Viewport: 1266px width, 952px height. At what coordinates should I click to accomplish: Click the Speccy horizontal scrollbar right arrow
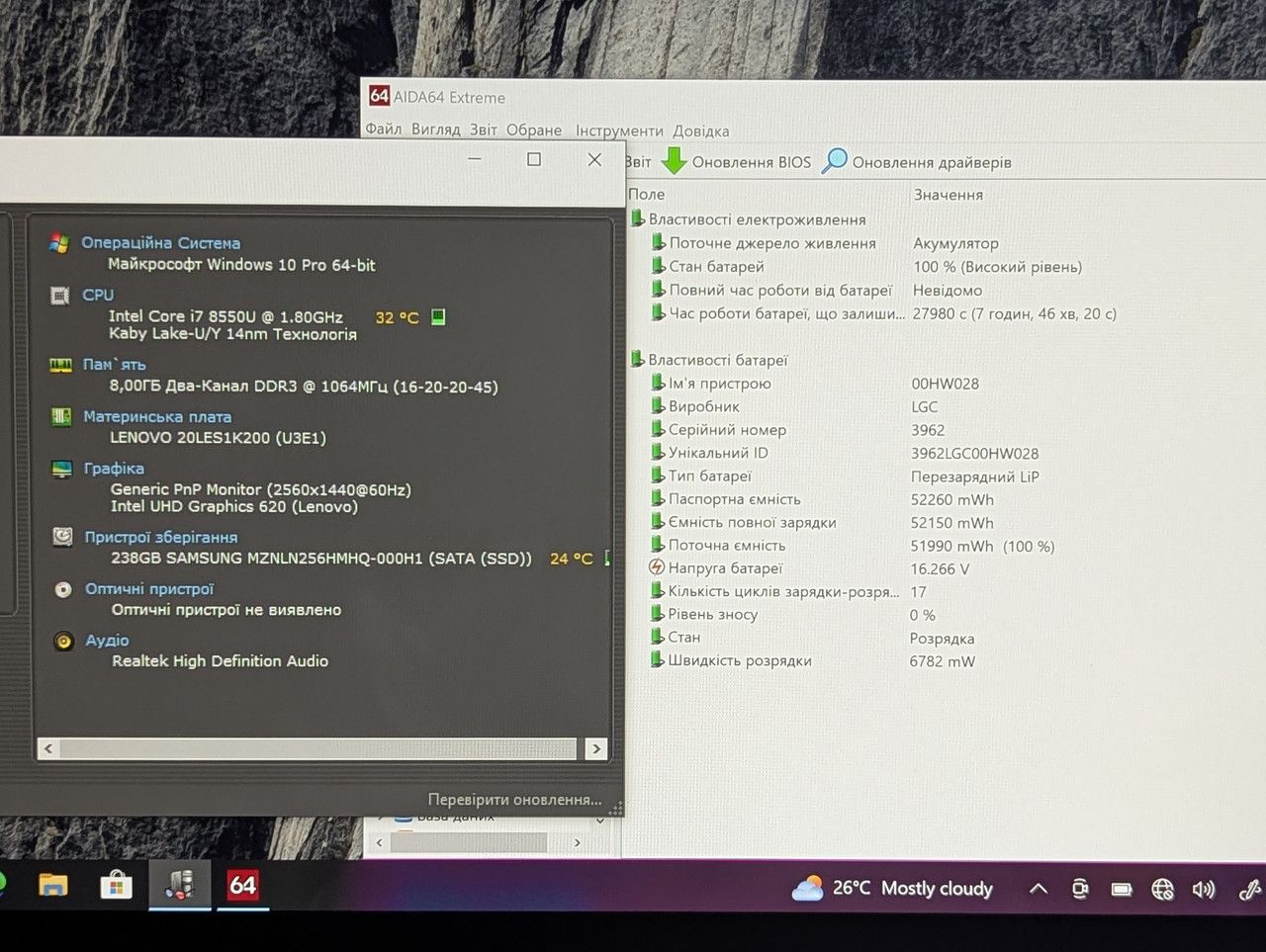[595, 748]
